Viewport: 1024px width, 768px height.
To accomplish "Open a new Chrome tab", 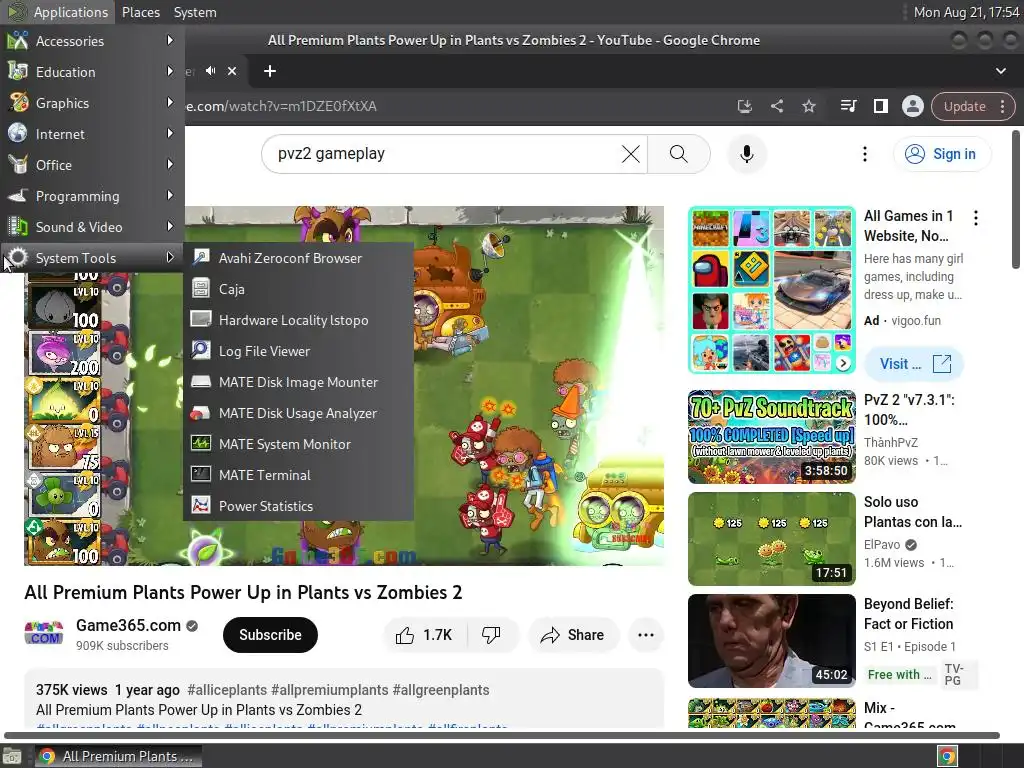I will pyautogui.click(x=270, y=71).
